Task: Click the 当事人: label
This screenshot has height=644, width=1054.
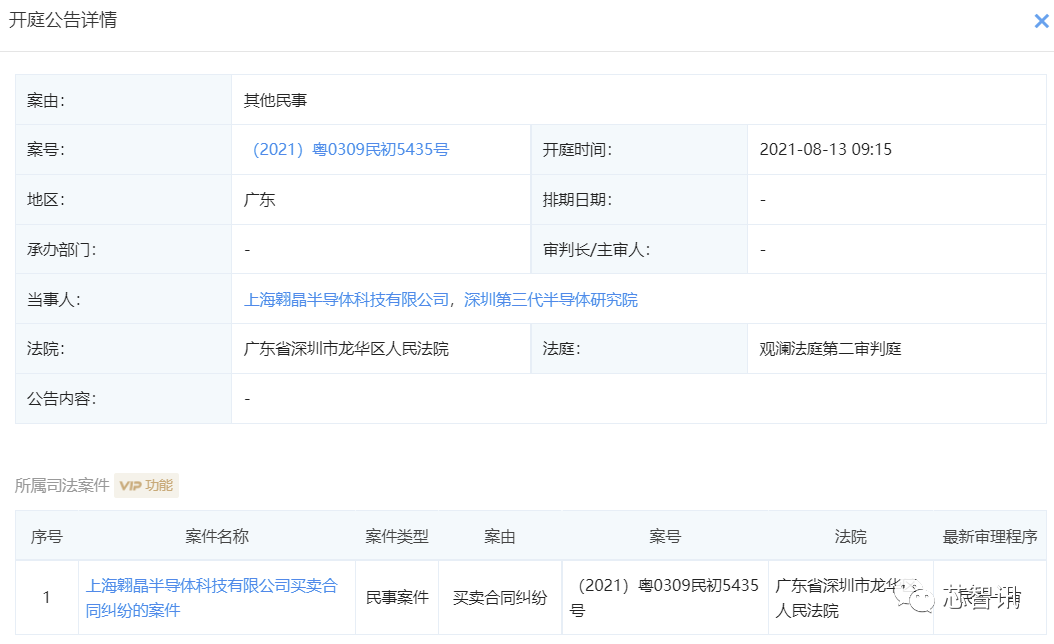Action: [54, 299]
